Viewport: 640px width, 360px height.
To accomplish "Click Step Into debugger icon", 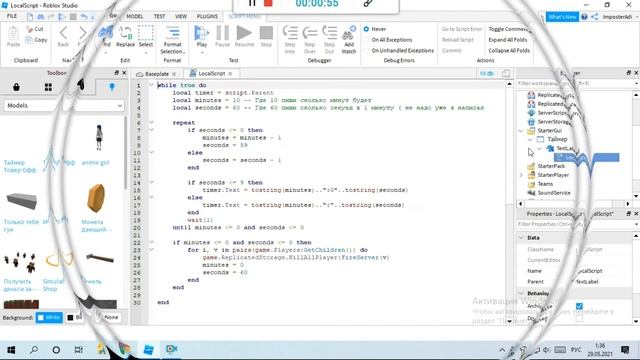I will (x=290, y=33).
